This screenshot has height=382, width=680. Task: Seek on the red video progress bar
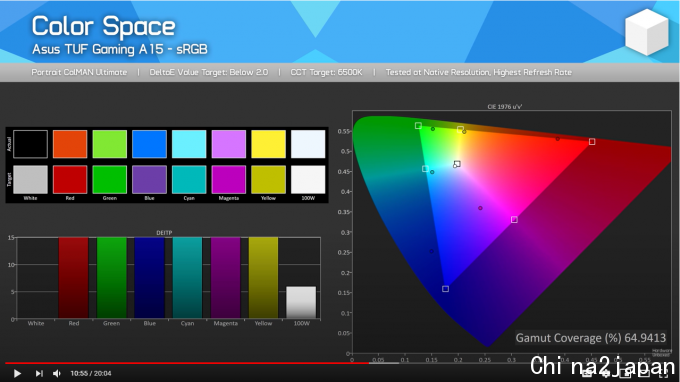pyautogui.click(x=187, y=363)
